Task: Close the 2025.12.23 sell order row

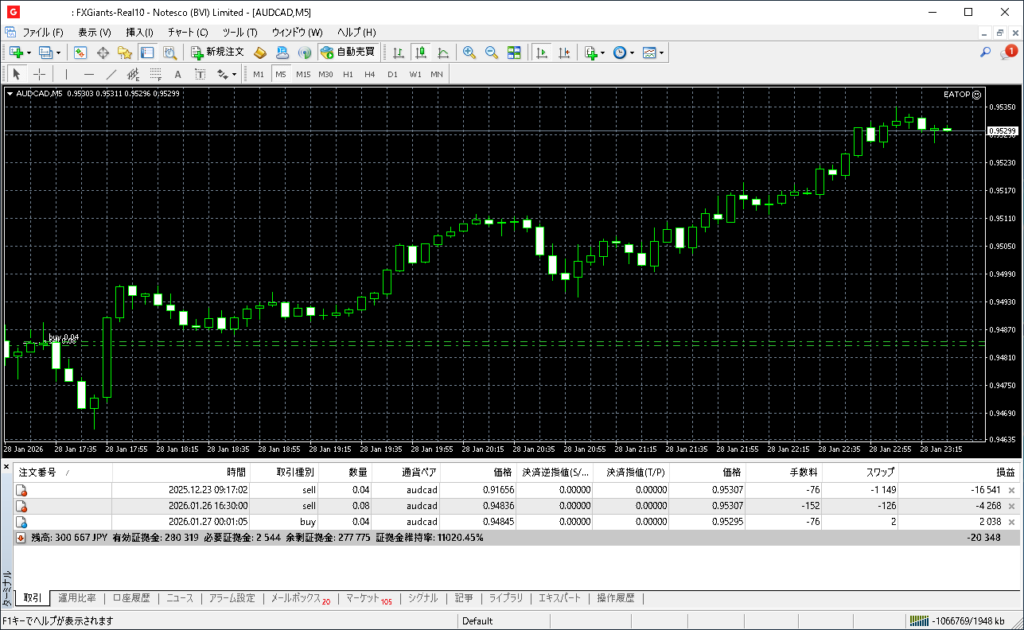Action: pos(1011,490)
